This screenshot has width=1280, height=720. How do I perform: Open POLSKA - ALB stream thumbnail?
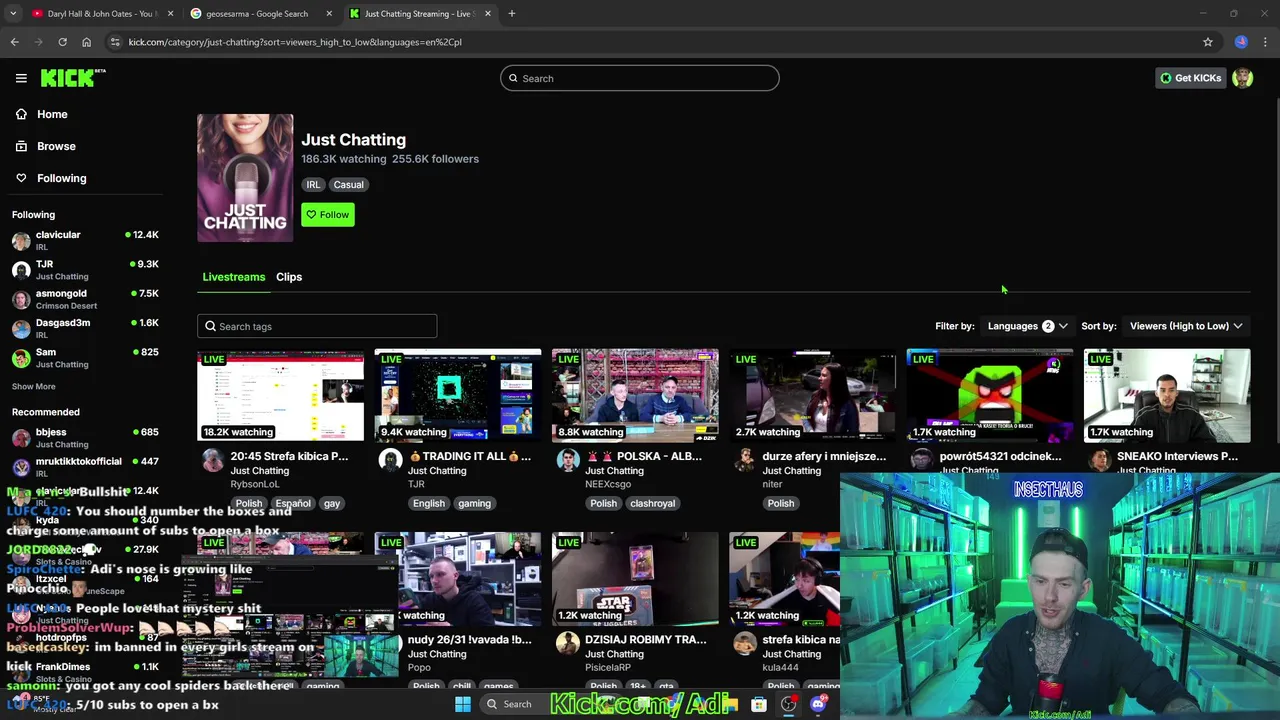635,395
